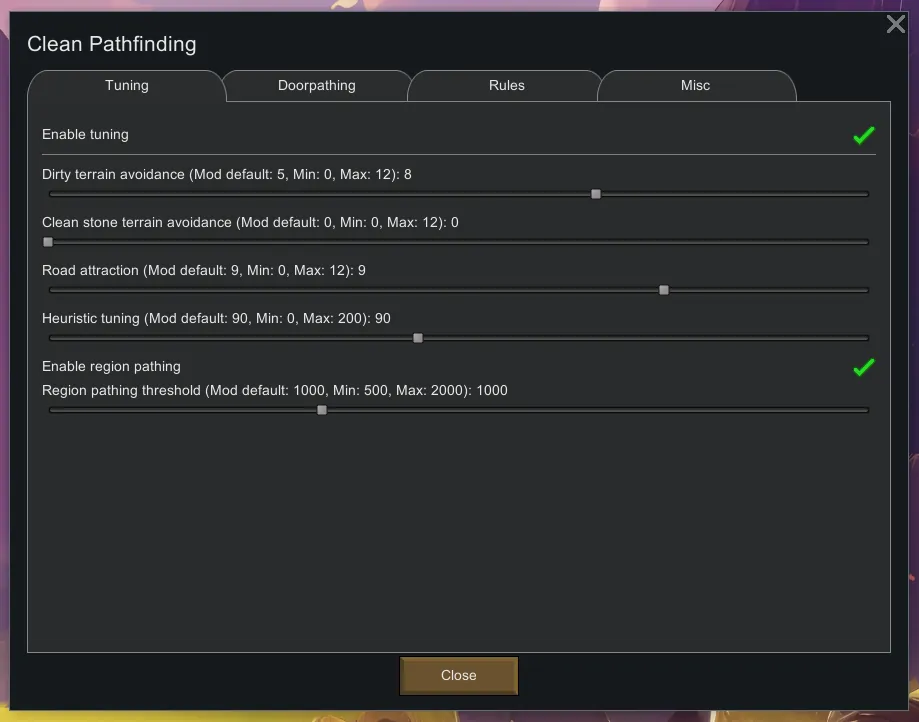Viewport: 919px width, 722px height.
Task: Set Dirty terrain avoidance to max on track
Action: [866, 194]
